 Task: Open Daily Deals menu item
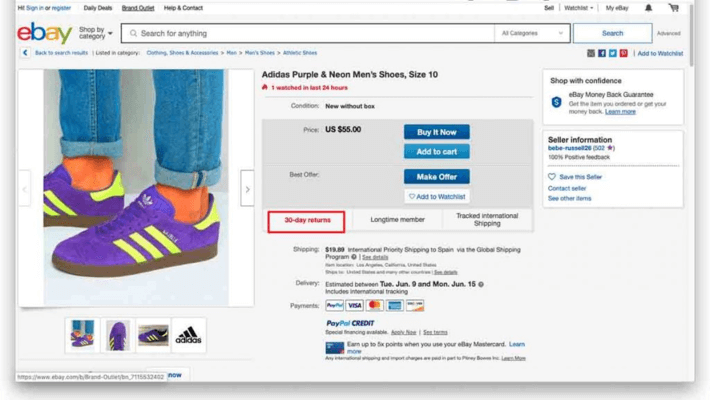[98, 8]
